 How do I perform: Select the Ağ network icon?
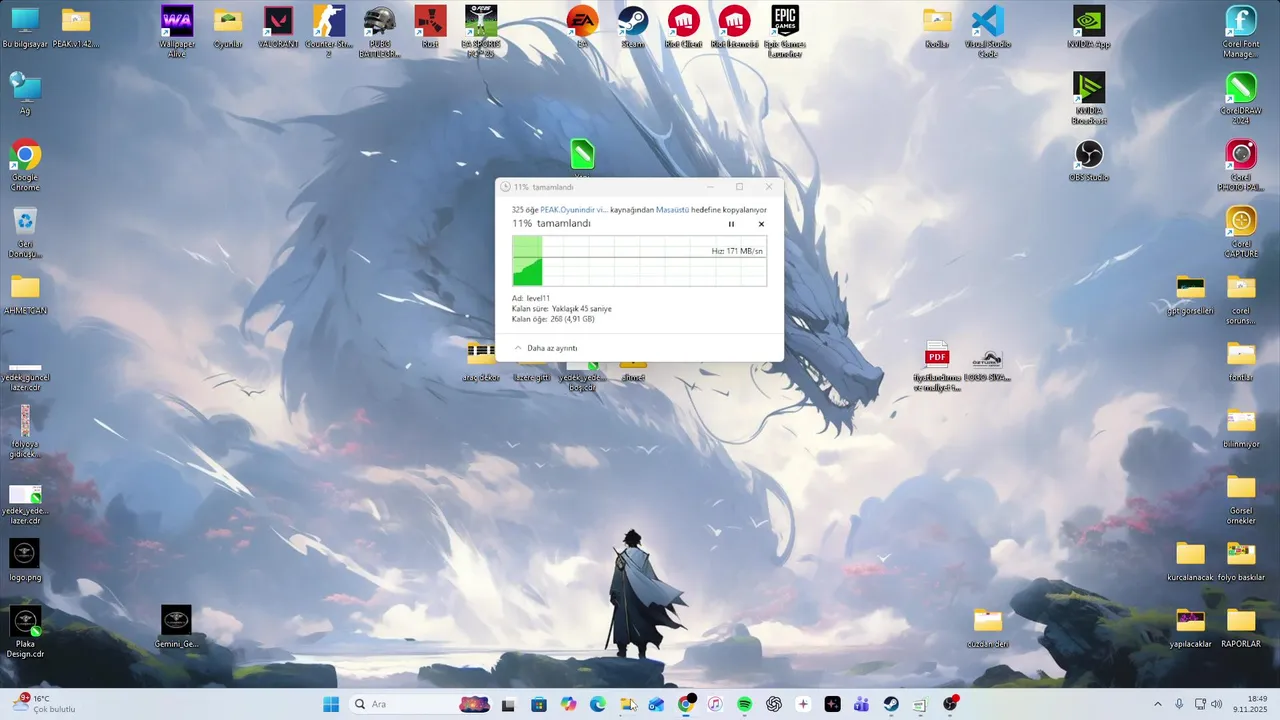tap(25, 94)
